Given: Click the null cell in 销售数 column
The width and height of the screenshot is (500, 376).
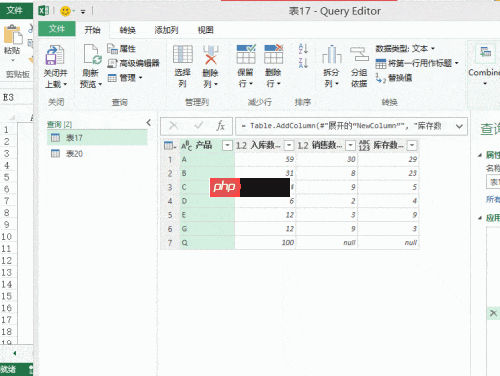Looking at the screenshot, I should (327, 243).
